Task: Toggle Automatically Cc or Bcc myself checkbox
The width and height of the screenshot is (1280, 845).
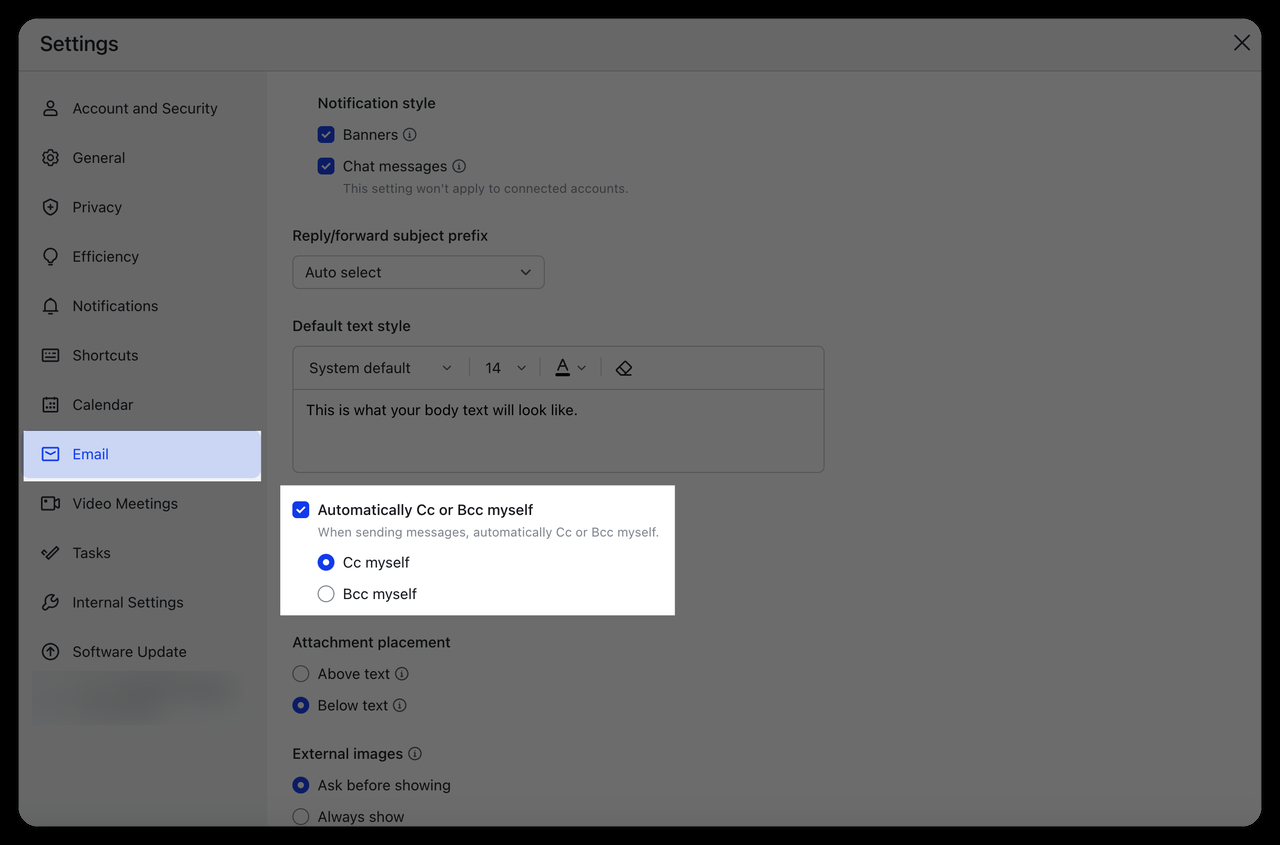Action: pyautogui.click(x=301, y=510)
